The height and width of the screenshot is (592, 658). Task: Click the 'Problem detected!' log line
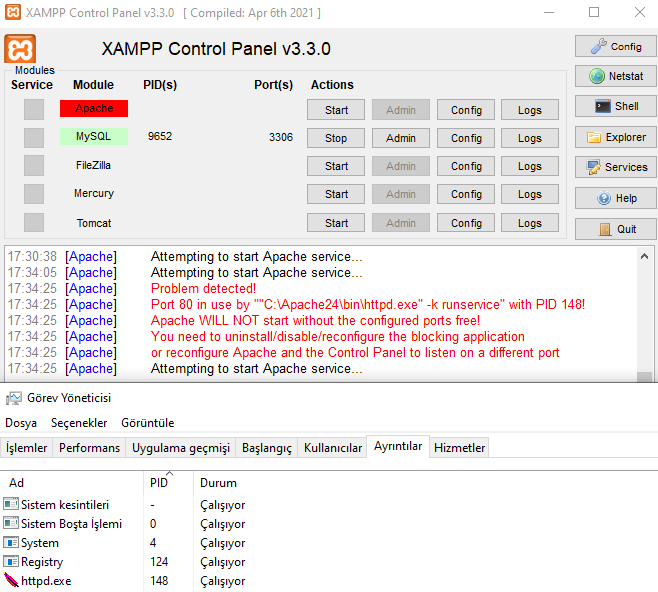203,288
